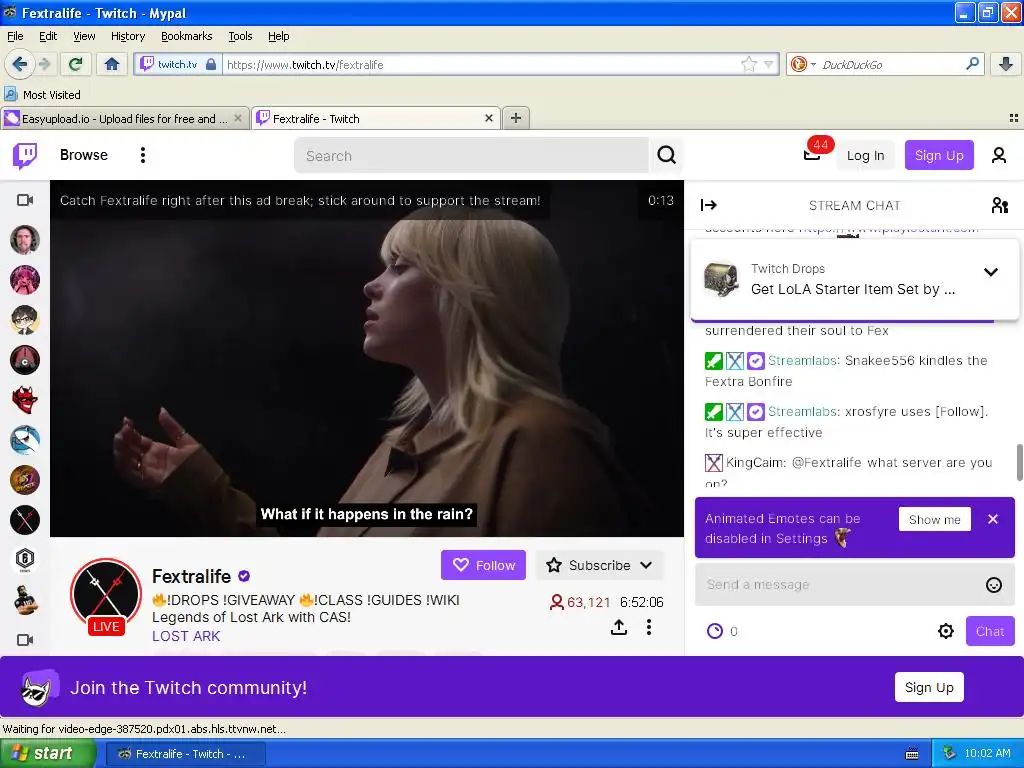Open the list all tabs button

[1013, 118]
